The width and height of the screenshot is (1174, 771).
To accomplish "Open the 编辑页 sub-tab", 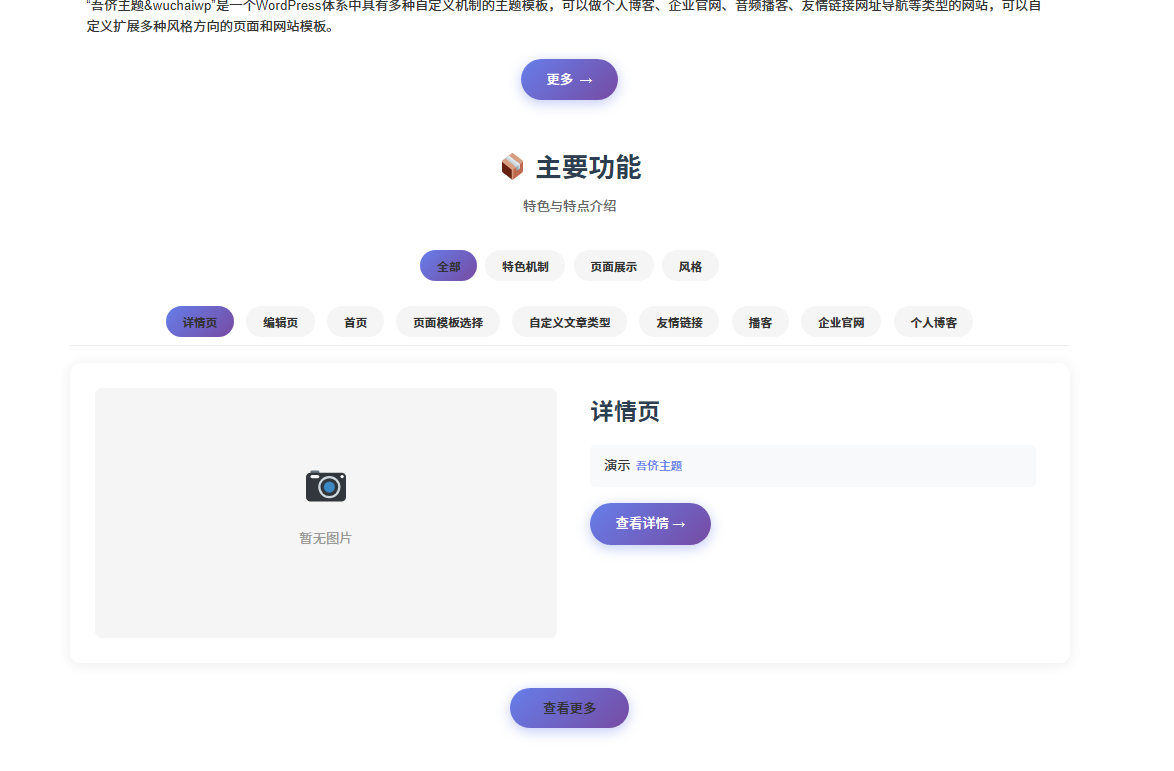I will point(281,322).
